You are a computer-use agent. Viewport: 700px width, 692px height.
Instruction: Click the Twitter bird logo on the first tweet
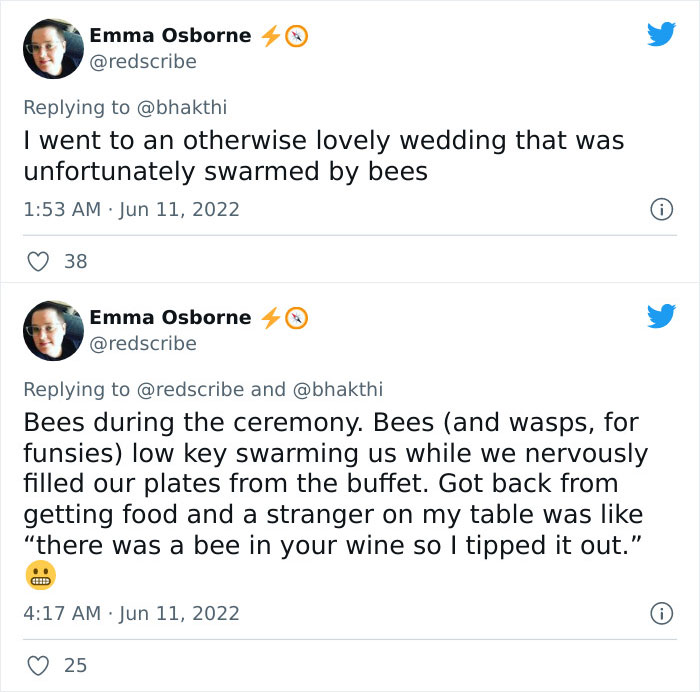pyautogui.click(x=661, y=35)
